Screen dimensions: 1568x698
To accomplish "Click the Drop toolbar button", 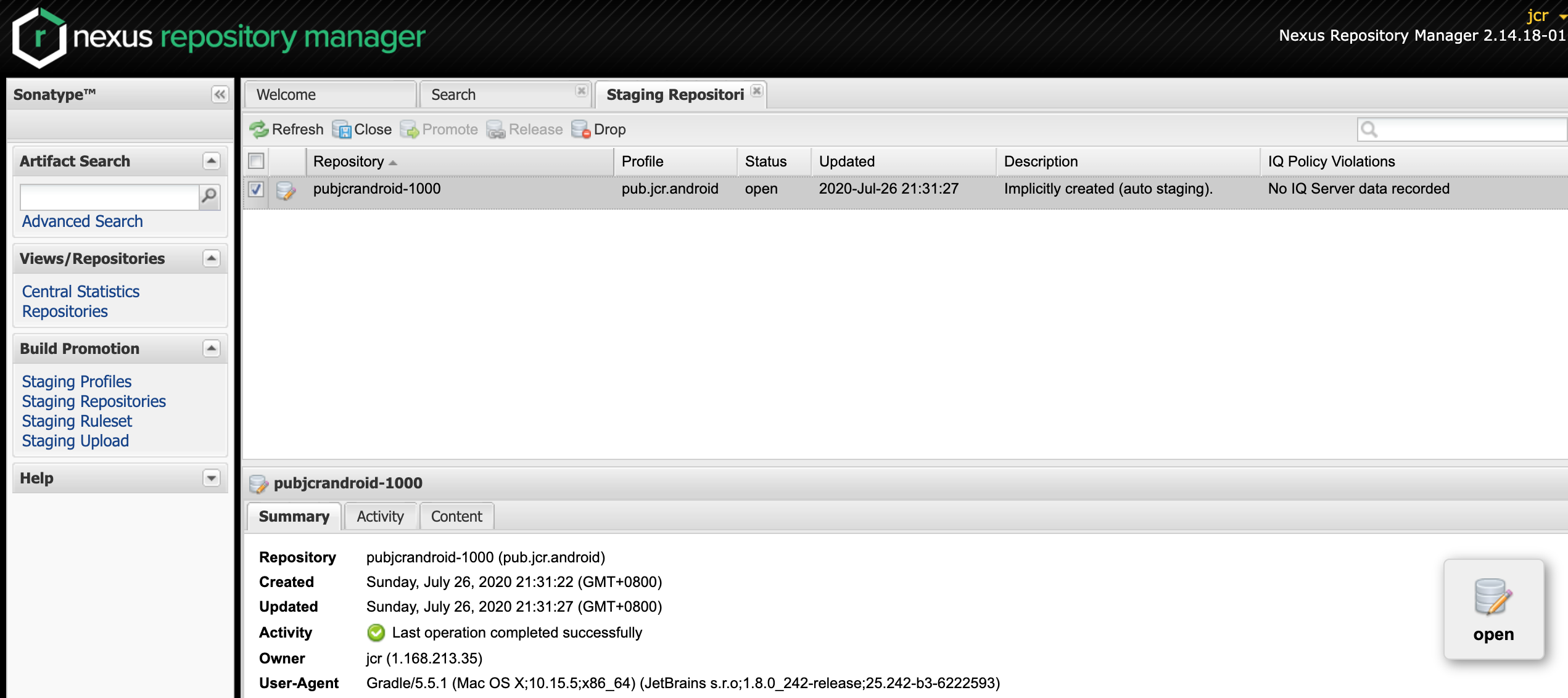I will (598, 129).
